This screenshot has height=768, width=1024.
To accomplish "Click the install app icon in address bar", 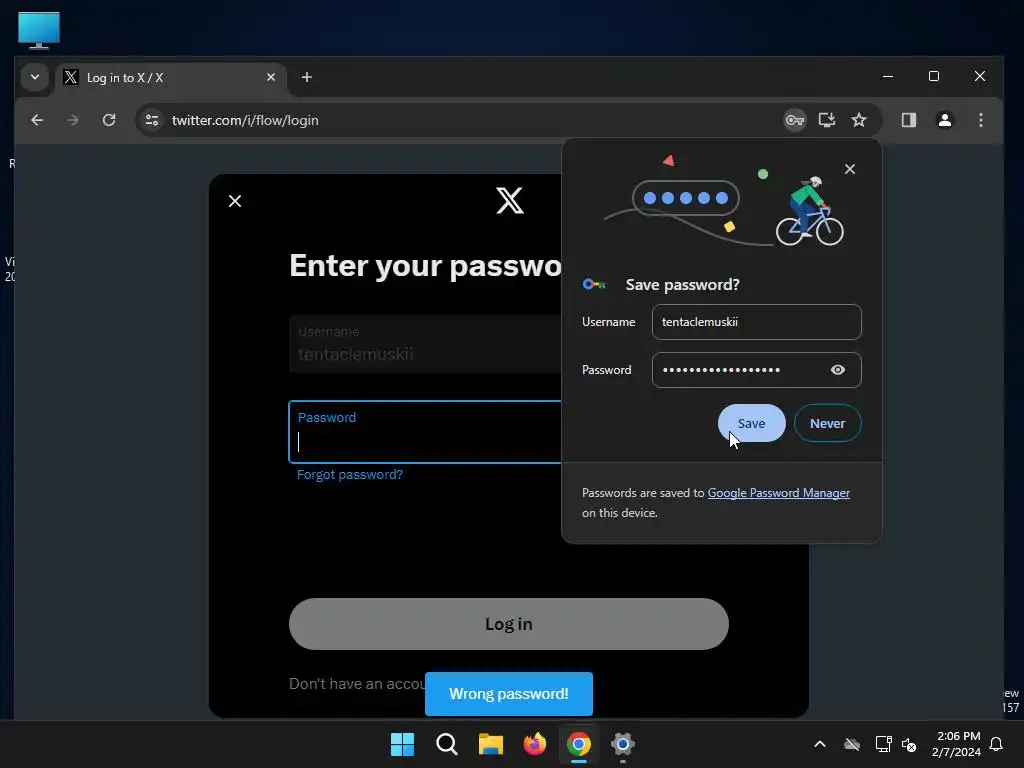I will (827, 120).
